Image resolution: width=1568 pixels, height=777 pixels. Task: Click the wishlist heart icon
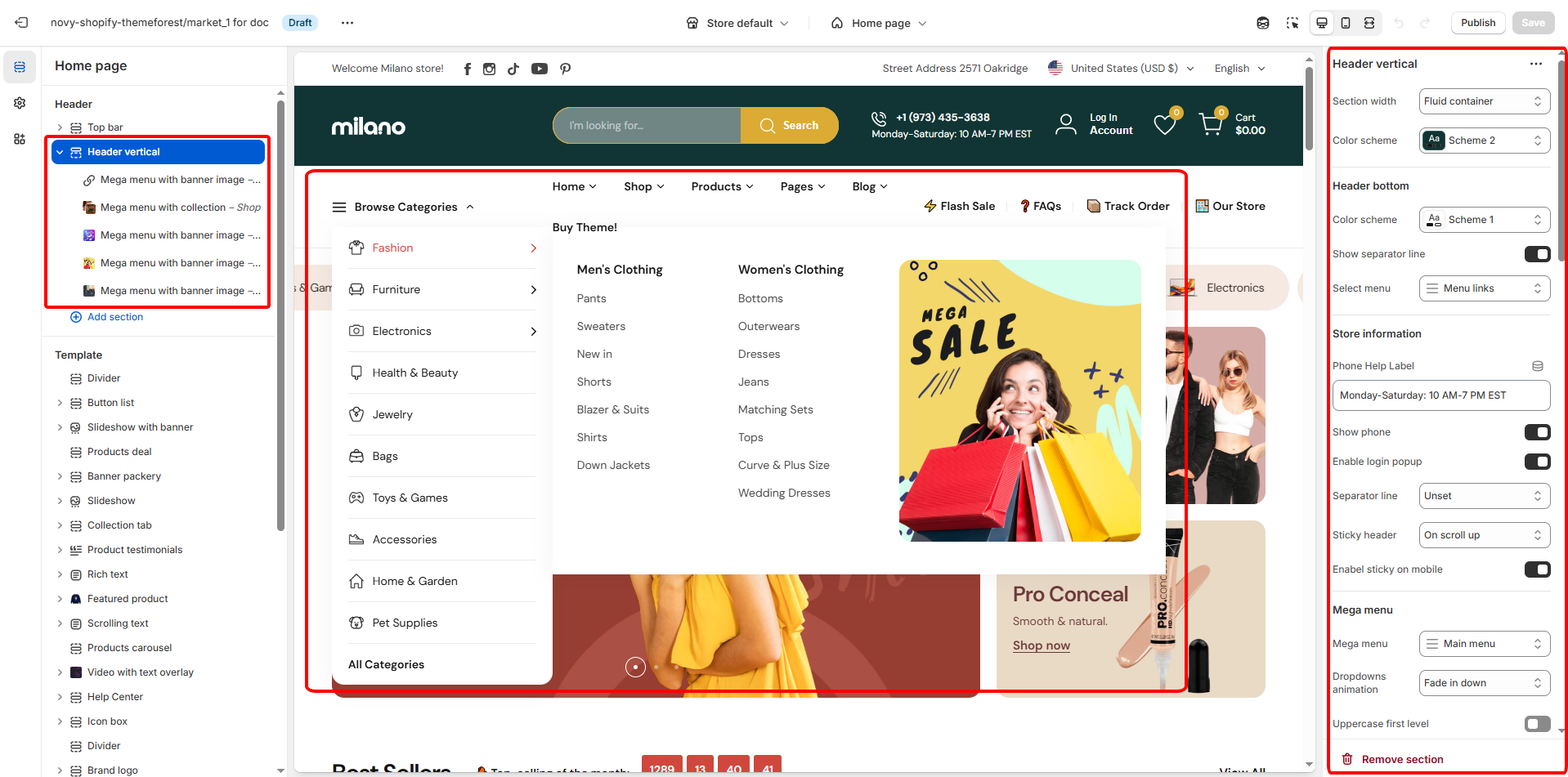pyautogui.click(x=1164, y=124)
